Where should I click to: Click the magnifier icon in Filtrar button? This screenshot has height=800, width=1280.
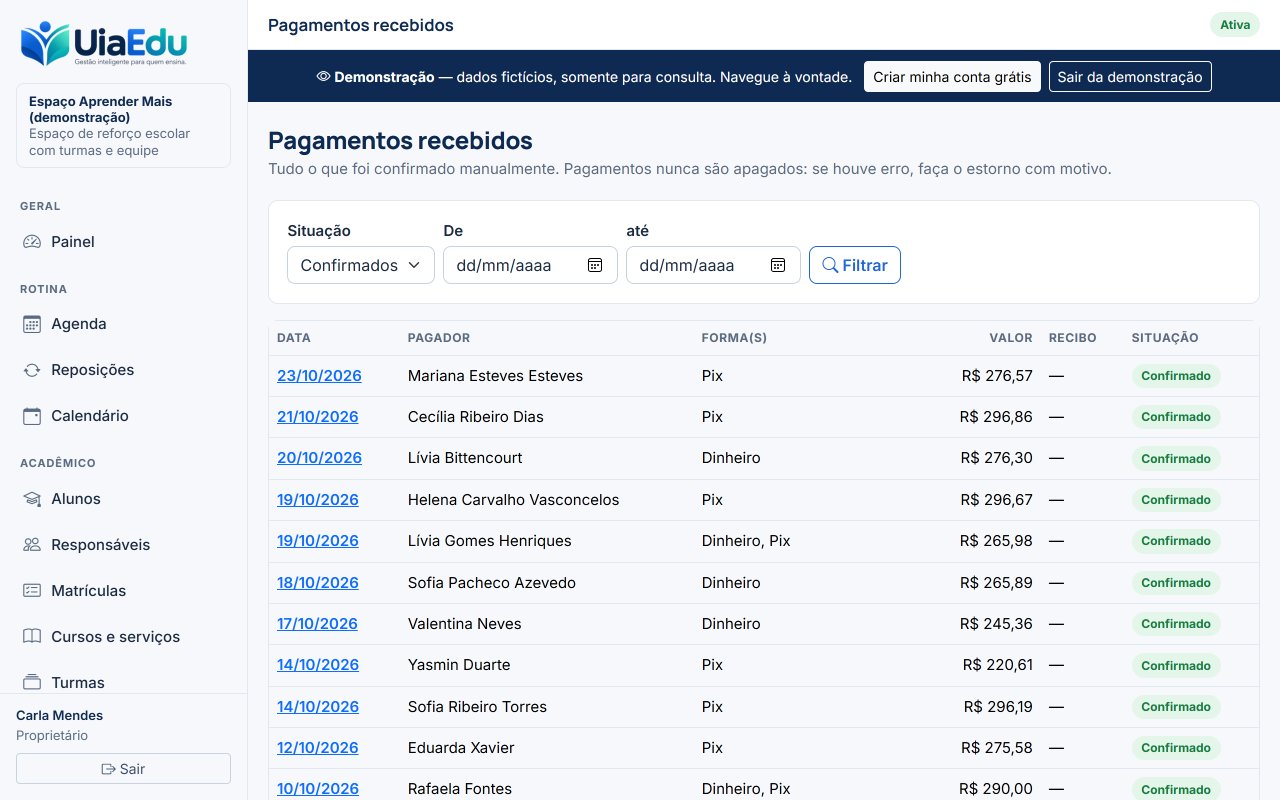click(x=830, y=265)
